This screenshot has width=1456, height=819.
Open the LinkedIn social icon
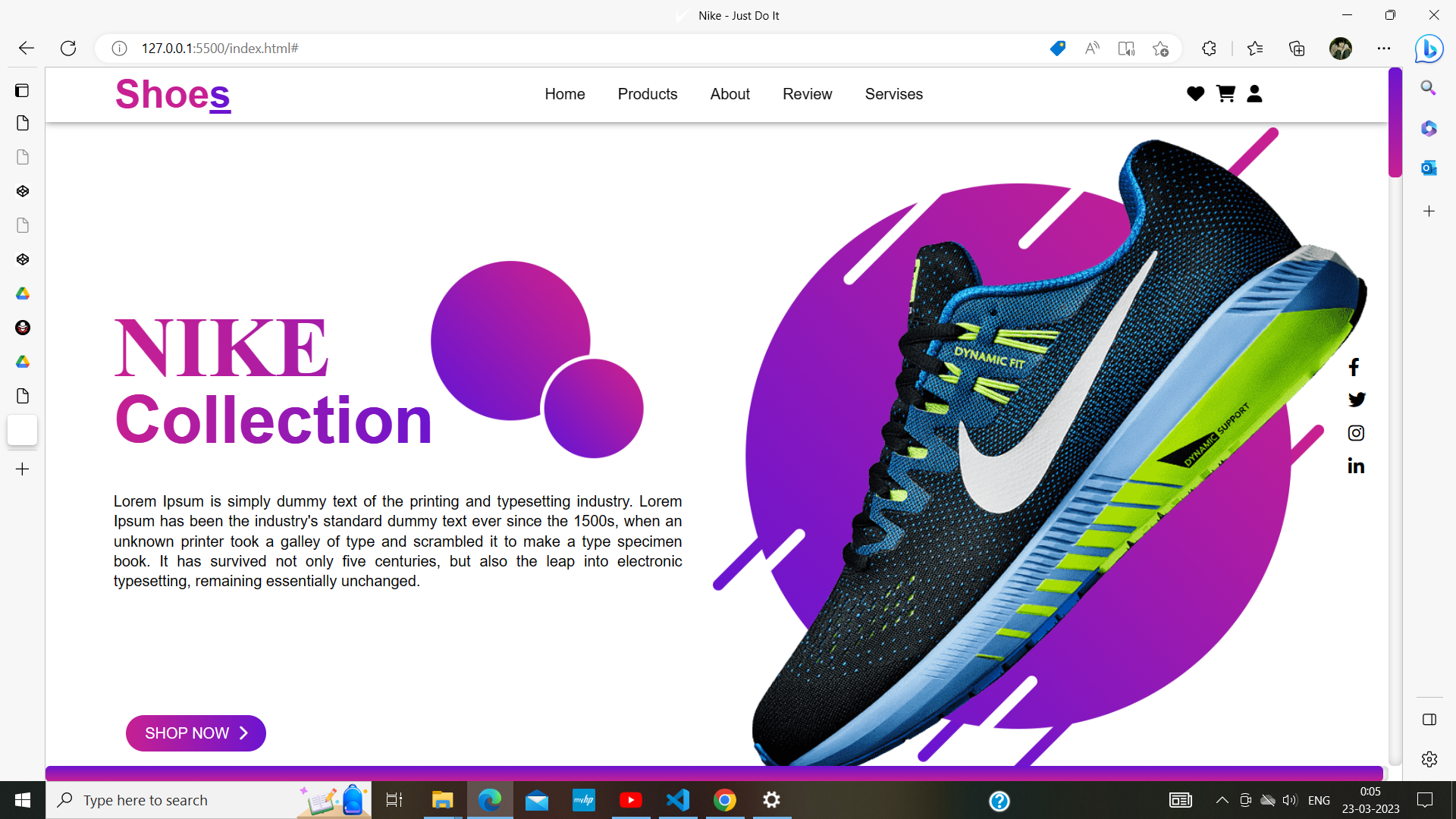click(x=1356, y=466)
